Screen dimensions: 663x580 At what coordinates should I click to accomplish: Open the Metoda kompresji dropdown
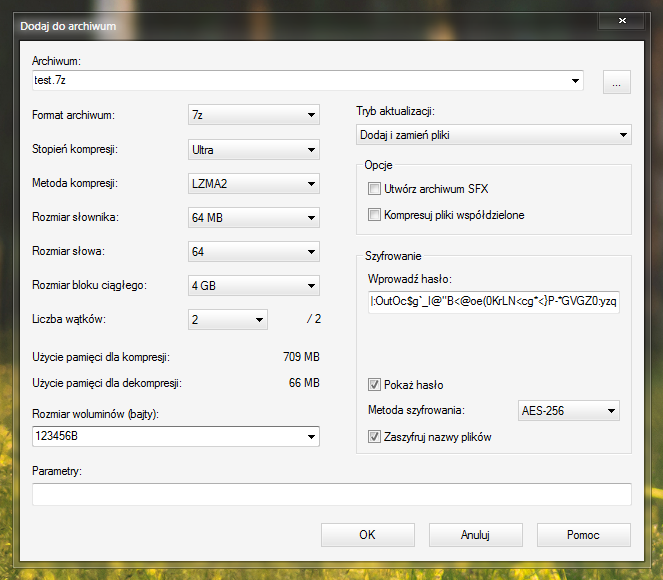click(x=254, y=183)
